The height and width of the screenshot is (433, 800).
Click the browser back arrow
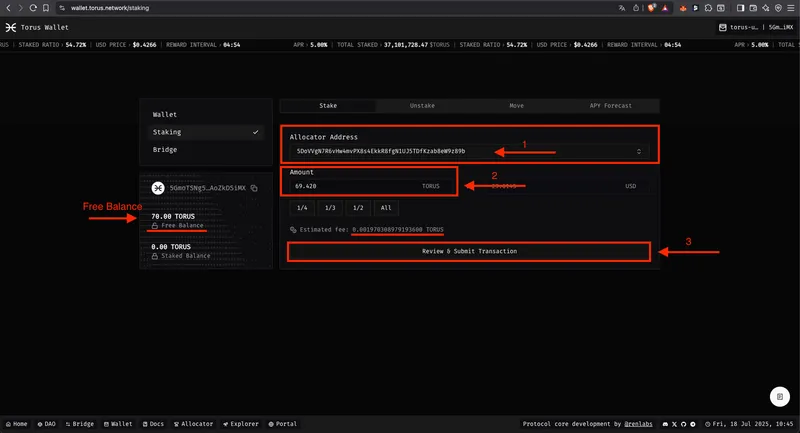pyautogui.click(x=8, y=7)
